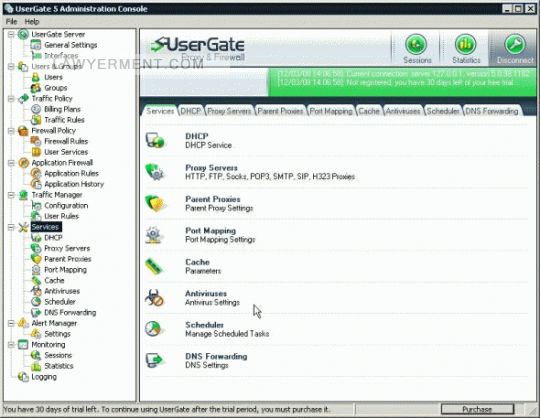Open the Port Mapping heading link
This screenshot has width=540, height=418.
(x=210, y=230)
